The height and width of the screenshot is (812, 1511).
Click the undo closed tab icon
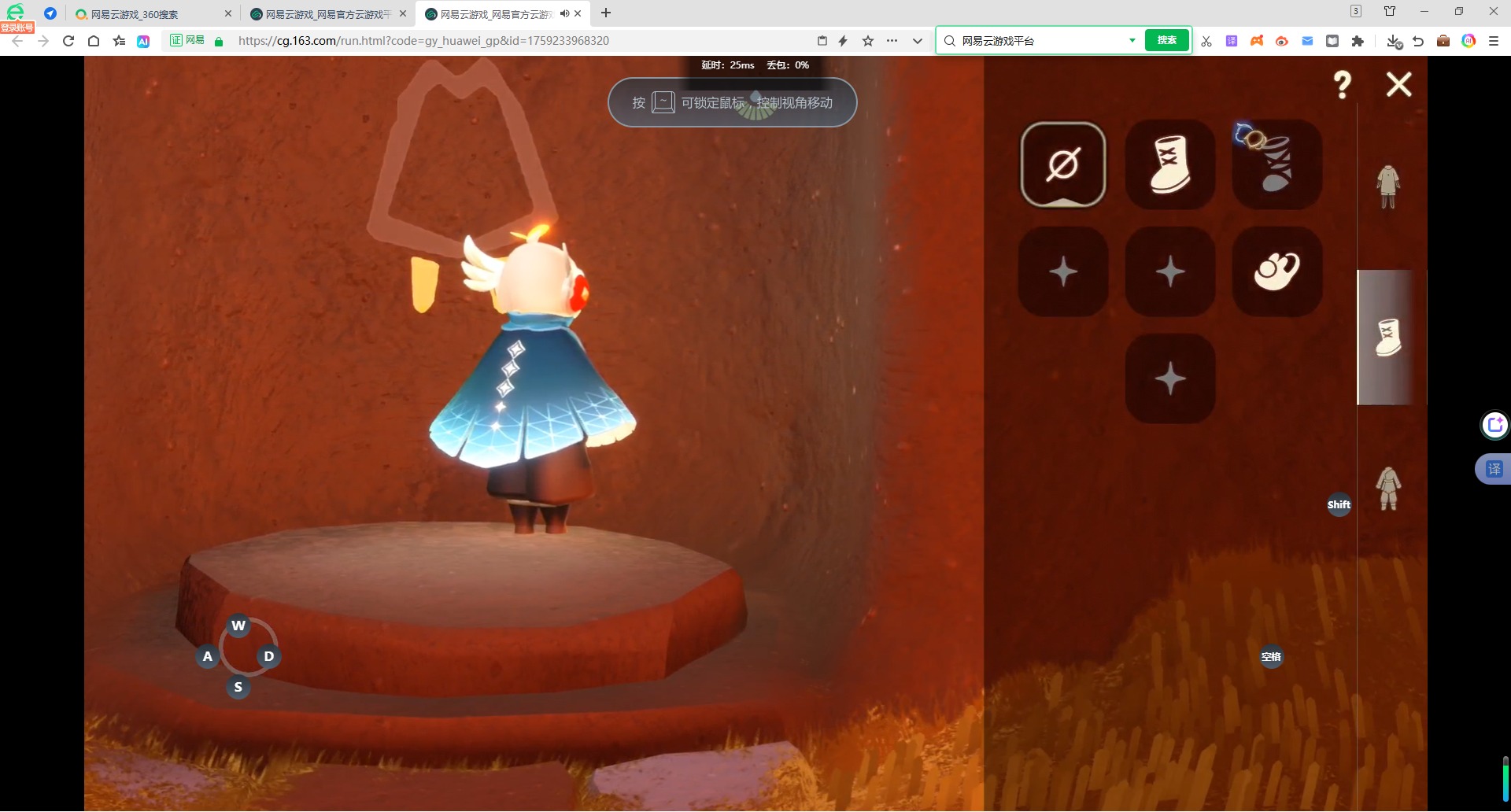pyautogui.click(x=1418, y=41)
